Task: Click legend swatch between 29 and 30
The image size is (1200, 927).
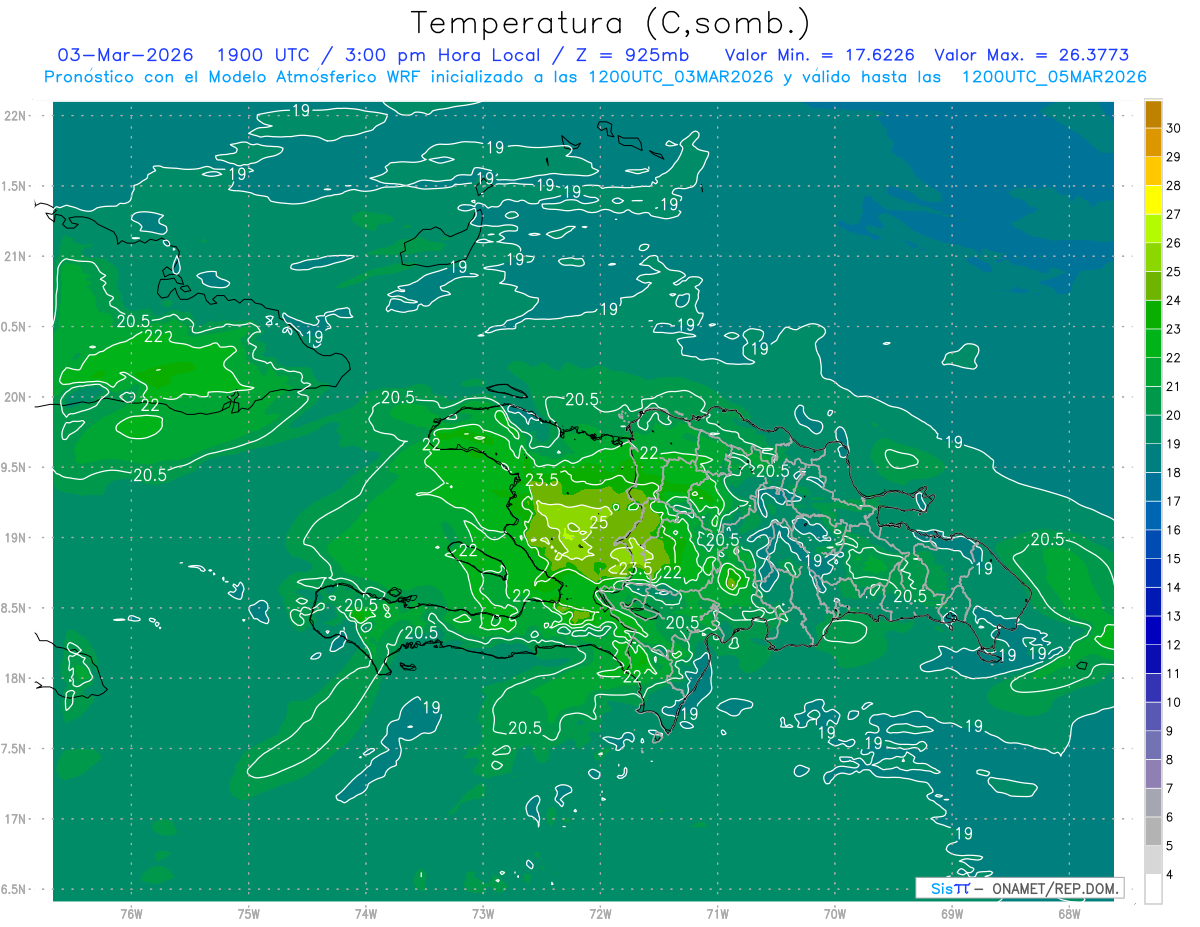Action: pos(1153,143)
